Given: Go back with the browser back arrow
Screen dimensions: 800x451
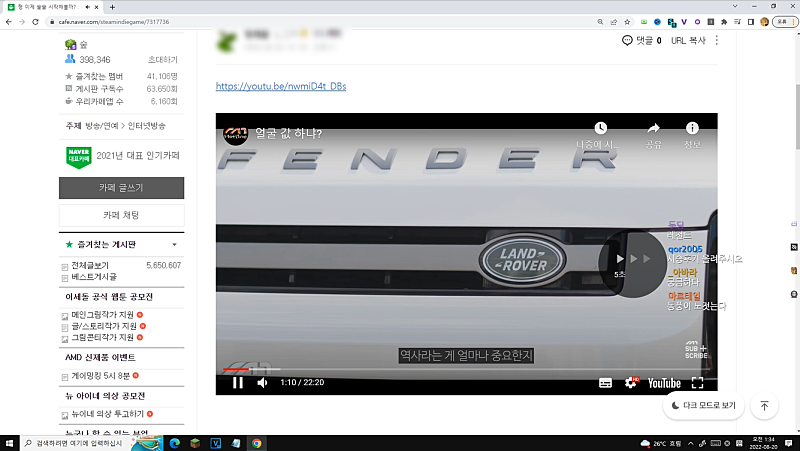Looking at the screenshot, I should coord(9,22).
